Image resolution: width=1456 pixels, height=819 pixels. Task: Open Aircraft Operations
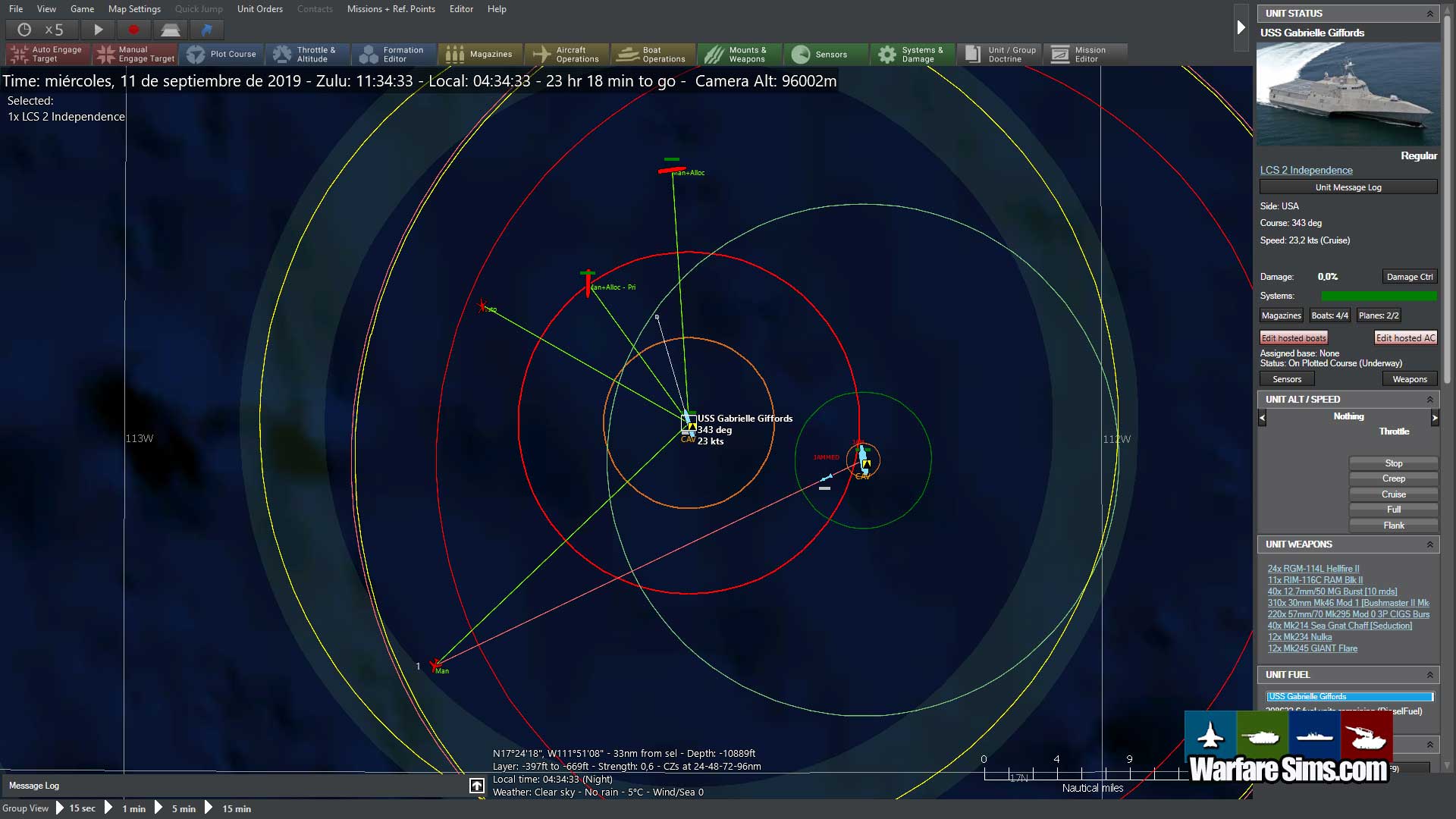566,54
